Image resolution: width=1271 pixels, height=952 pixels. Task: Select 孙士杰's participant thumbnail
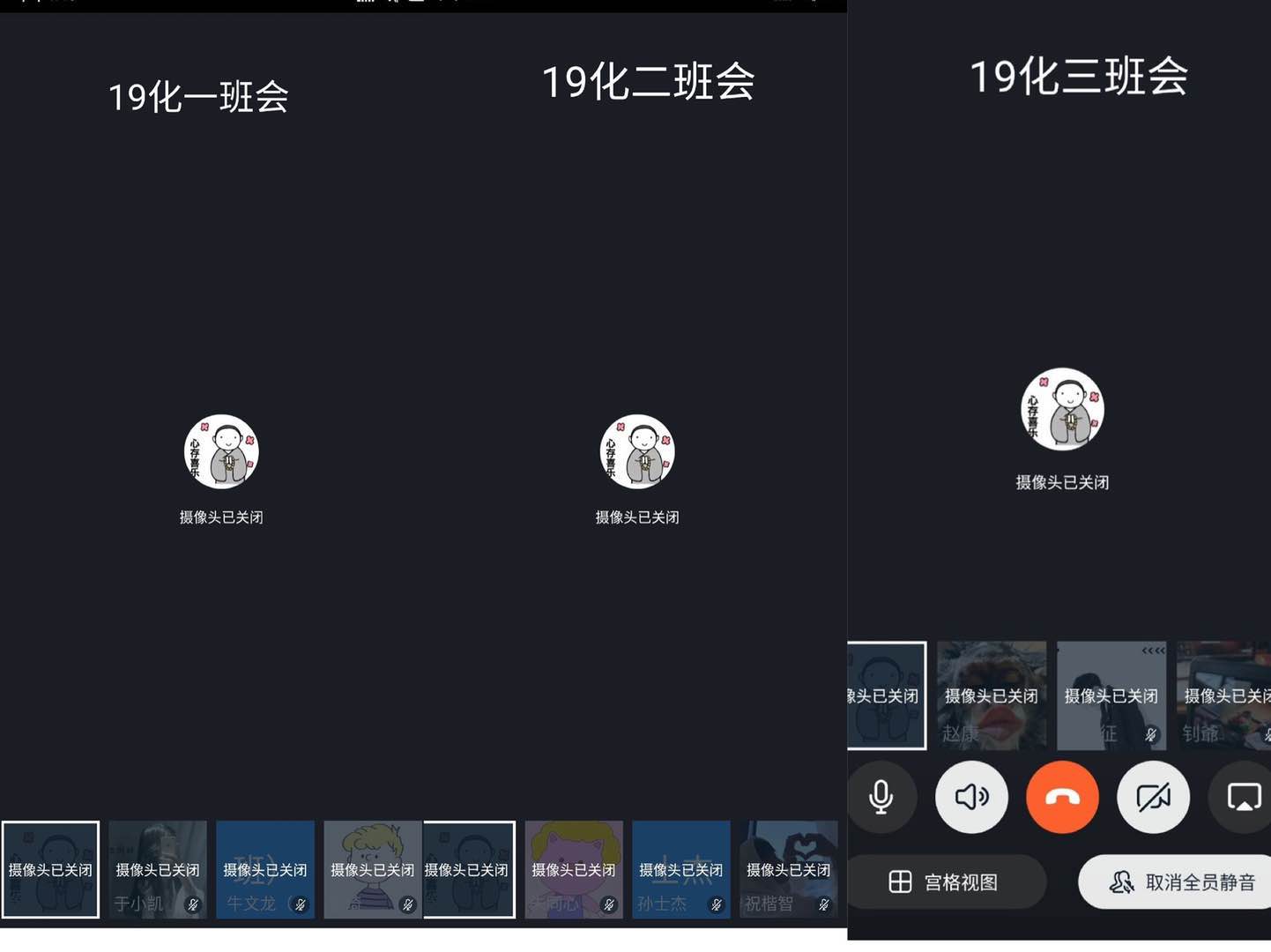point(680,869)
